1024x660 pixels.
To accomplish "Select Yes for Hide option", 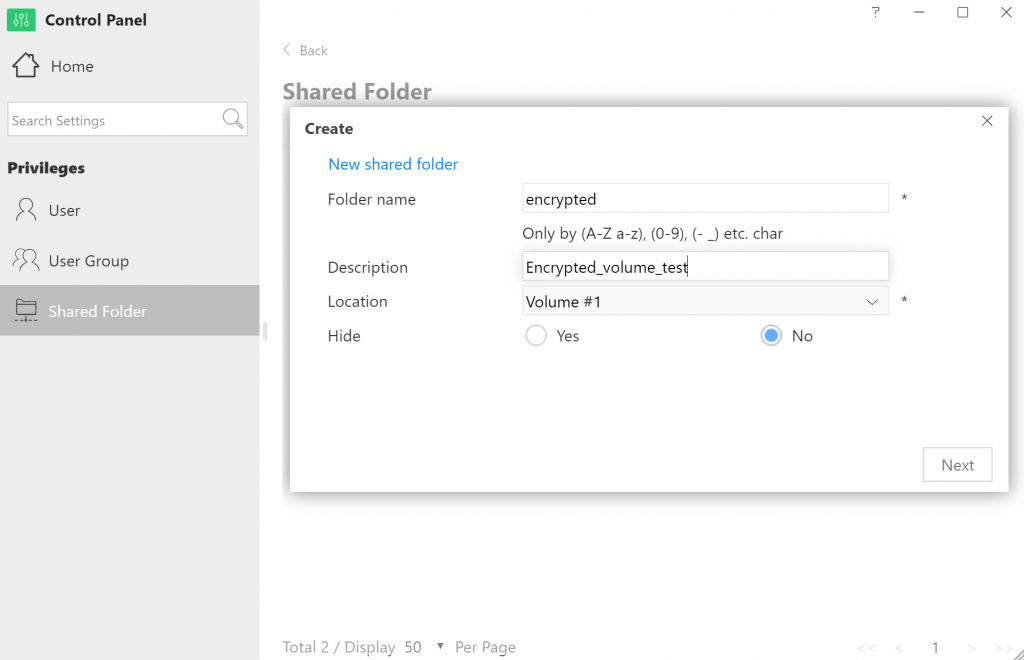I will pyautogui.click(x=536, y=336).
